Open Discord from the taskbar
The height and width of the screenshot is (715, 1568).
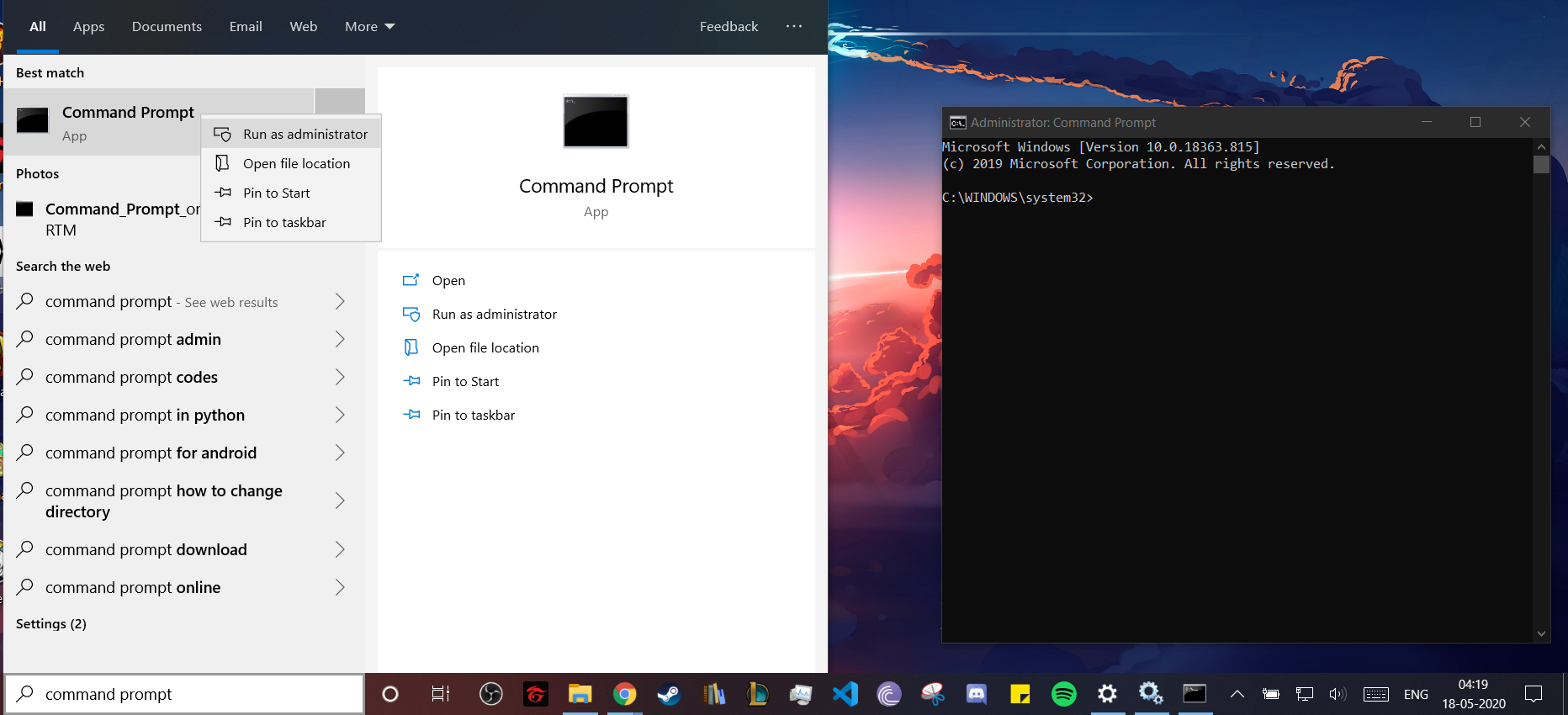(976, 694)
